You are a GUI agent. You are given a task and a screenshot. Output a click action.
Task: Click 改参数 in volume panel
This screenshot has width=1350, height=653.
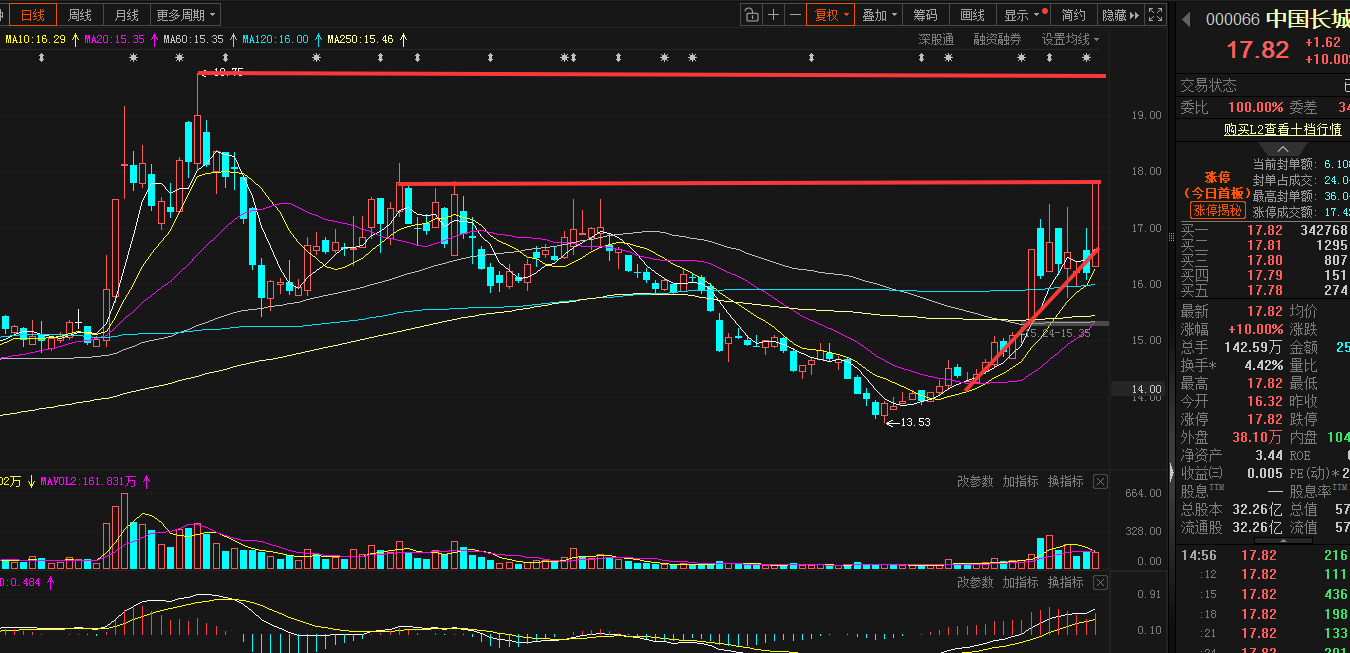tap(975, 482)
